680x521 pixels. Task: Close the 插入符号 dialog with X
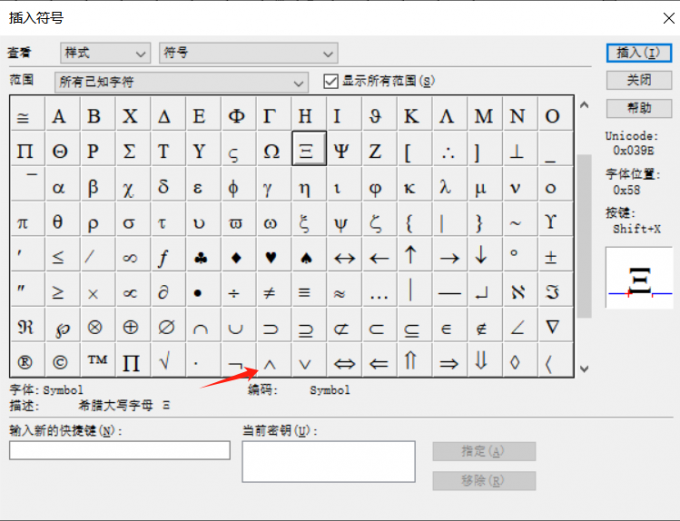pos(668,18)
